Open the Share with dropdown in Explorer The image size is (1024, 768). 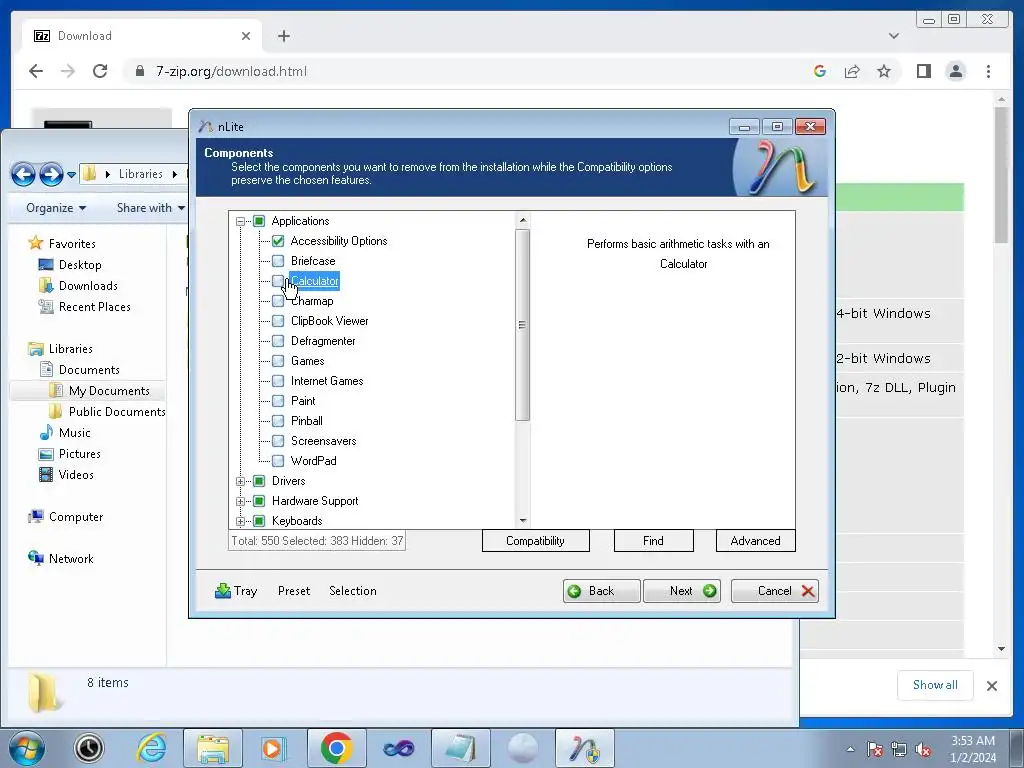tap(150, 208)
